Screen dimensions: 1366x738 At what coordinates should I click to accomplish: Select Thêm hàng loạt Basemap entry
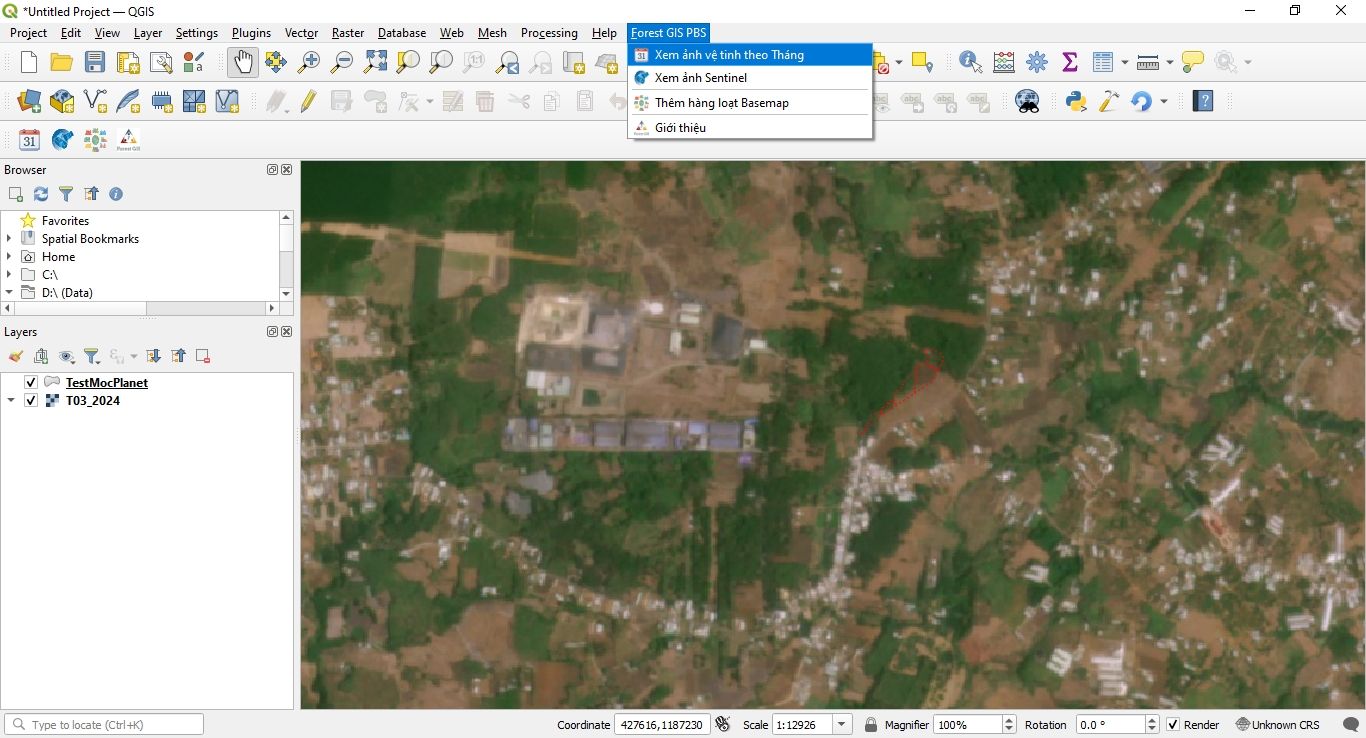[x=721, y=103]
